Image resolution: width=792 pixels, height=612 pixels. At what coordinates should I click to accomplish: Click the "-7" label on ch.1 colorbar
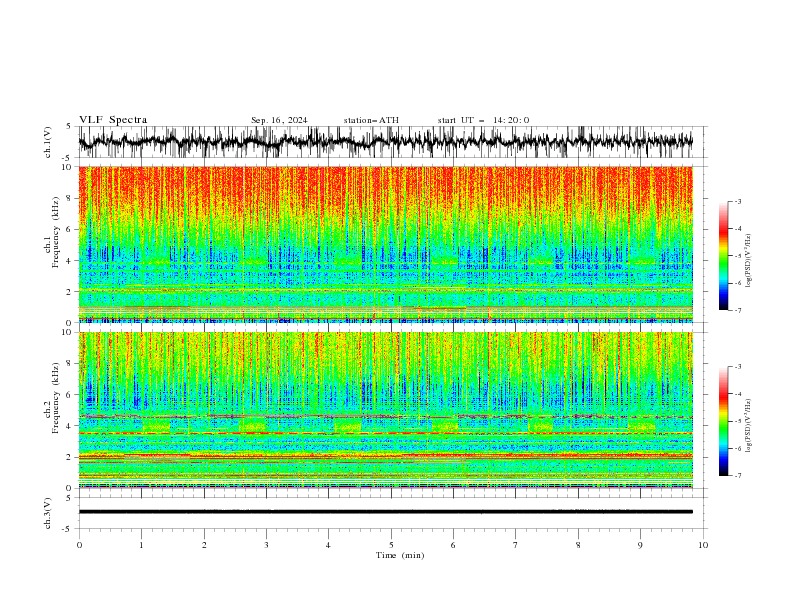click(738, 311)
